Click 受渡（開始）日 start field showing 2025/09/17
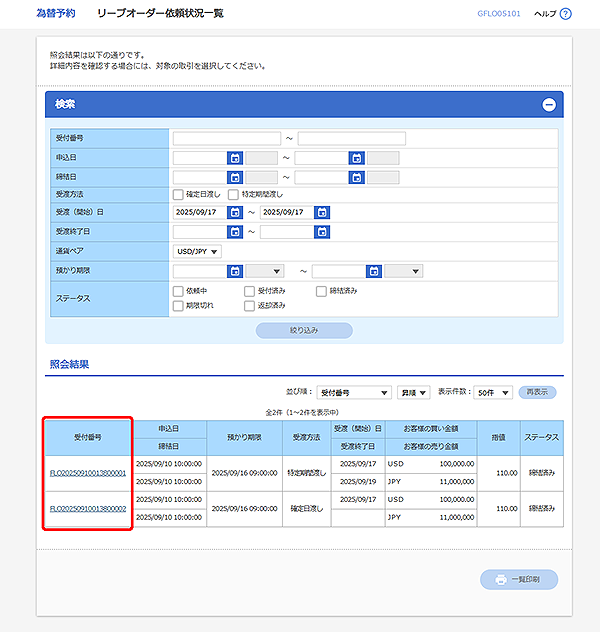Image resolution: width=600 pixels, height=632 pixels. (200, 212)
